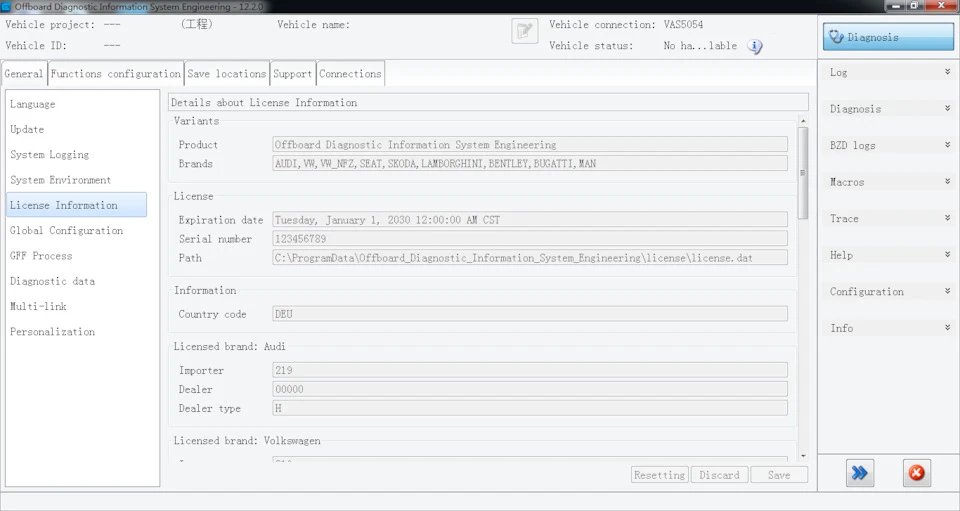960x511 pixels.
Task: Select Language in the settings list
Action: click(x=32, y=104)
